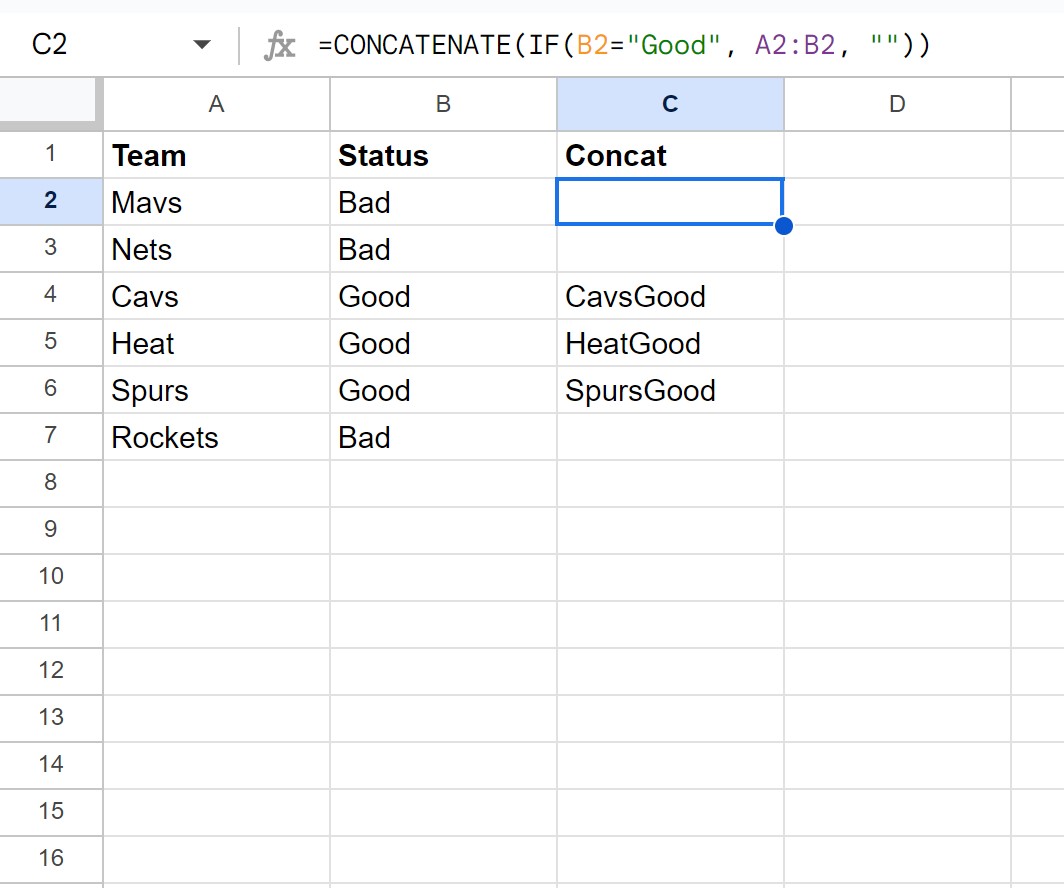The height and width of the screenshot is (888, 1064).
Task: Select row 14 header
Action: click(51, 765)
